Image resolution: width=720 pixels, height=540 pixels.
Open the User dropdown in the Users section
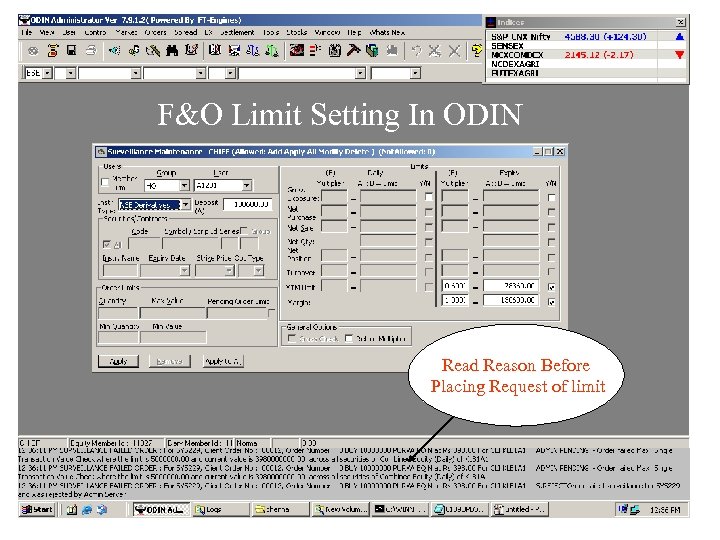247,186
